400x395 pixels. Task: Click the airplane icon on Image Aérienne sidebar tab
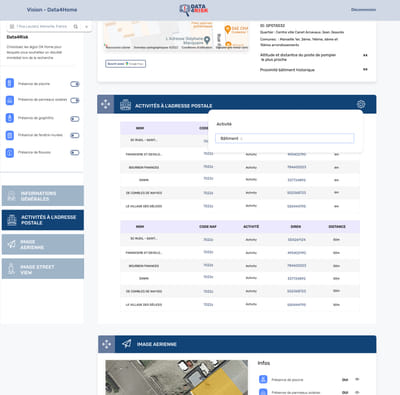pyautogui.click(x=12, y=244)
